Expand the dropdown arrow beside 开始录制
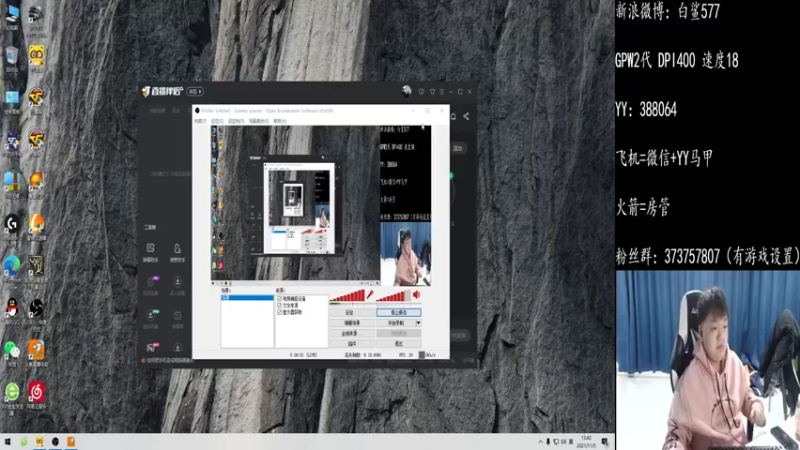This screenshot has height=450, width=800. (418, 323)
